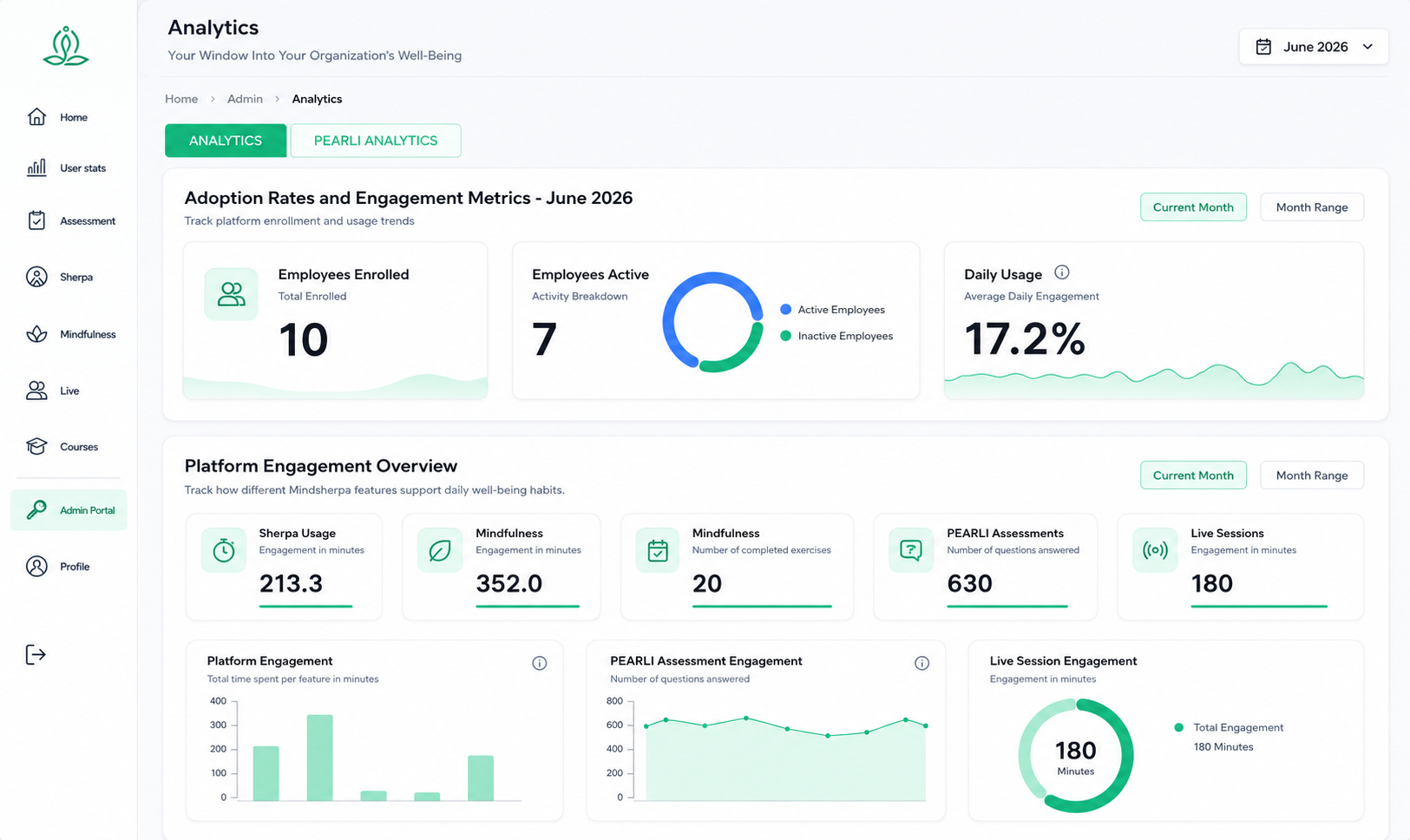
Task: Click the tallest bar in Platform Engagement chart
Action: [319, 758]
